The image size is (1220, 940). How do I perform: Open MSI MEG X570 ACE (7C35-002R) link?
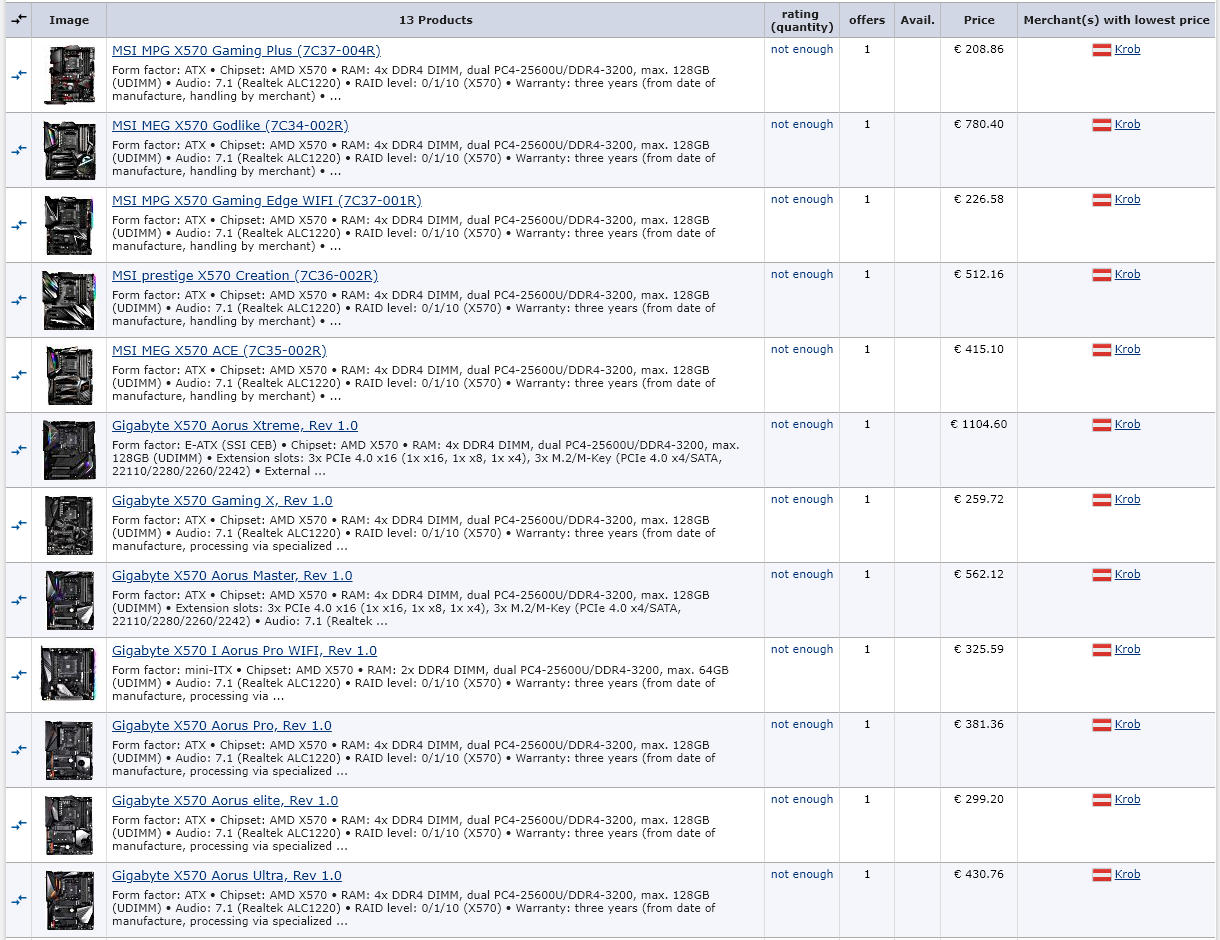point(219,351)
